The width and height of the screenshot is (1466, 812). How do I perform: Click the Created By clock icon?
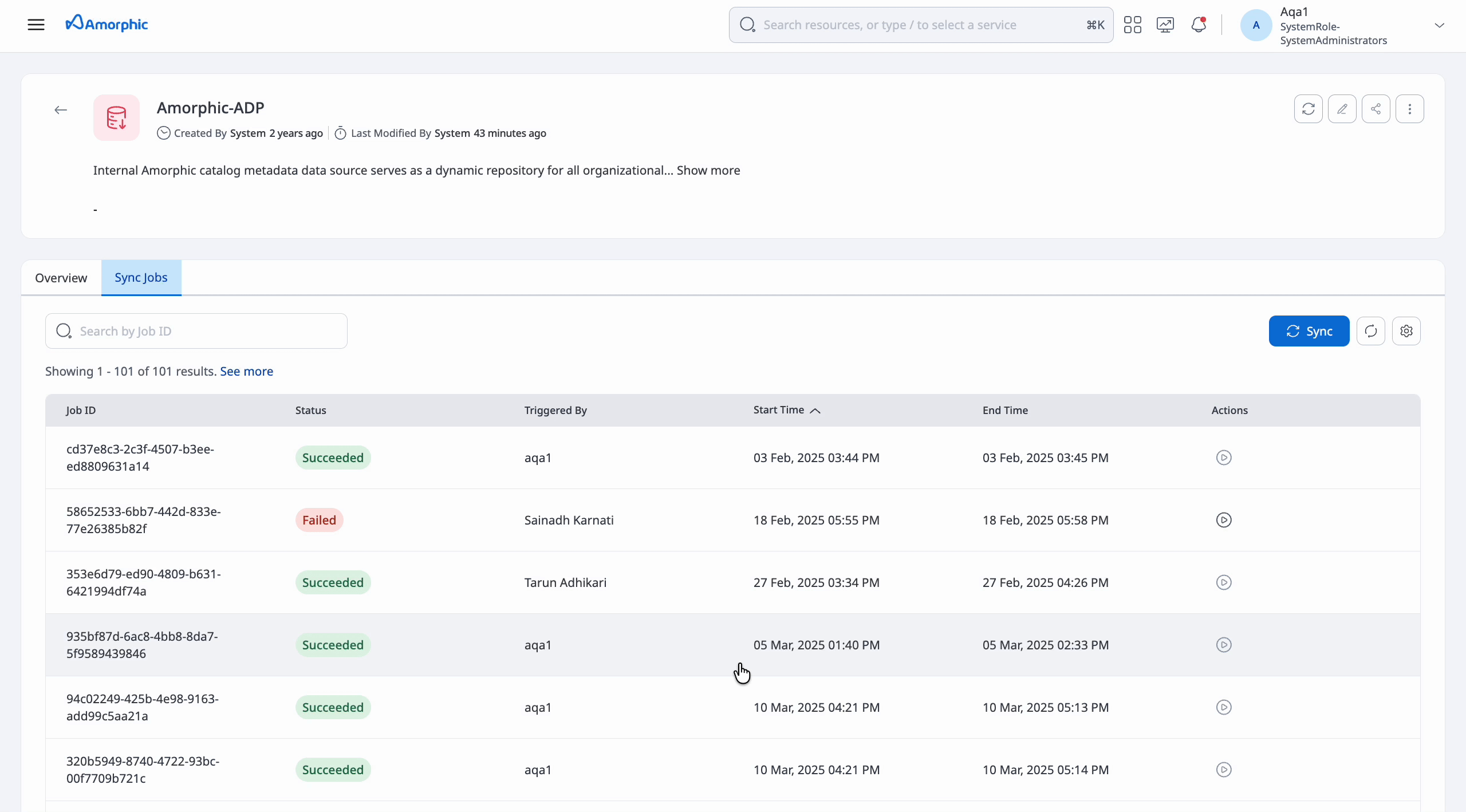click(164, 133)
